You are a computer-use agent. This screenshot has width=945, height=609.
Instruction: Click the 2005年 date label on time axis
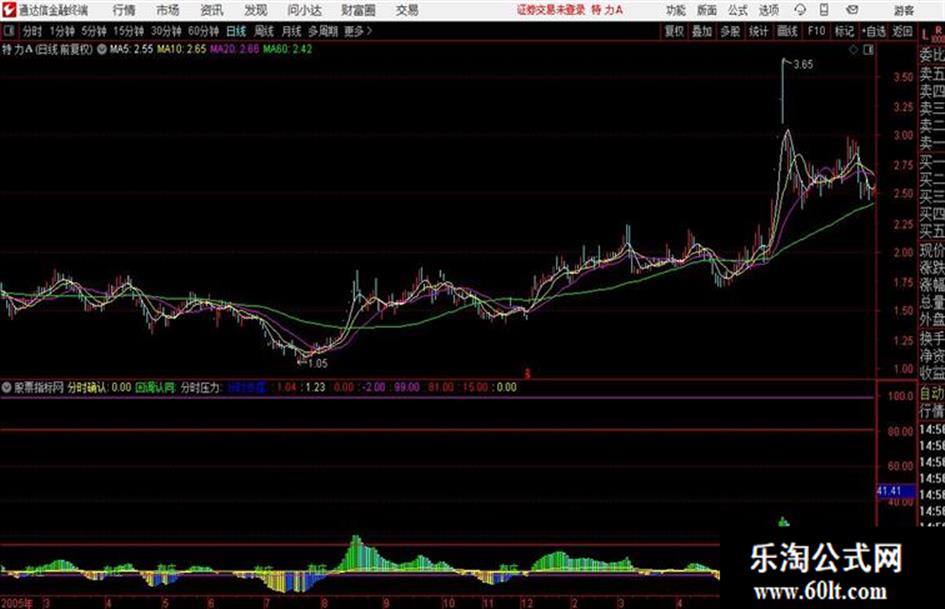(16, 603)
